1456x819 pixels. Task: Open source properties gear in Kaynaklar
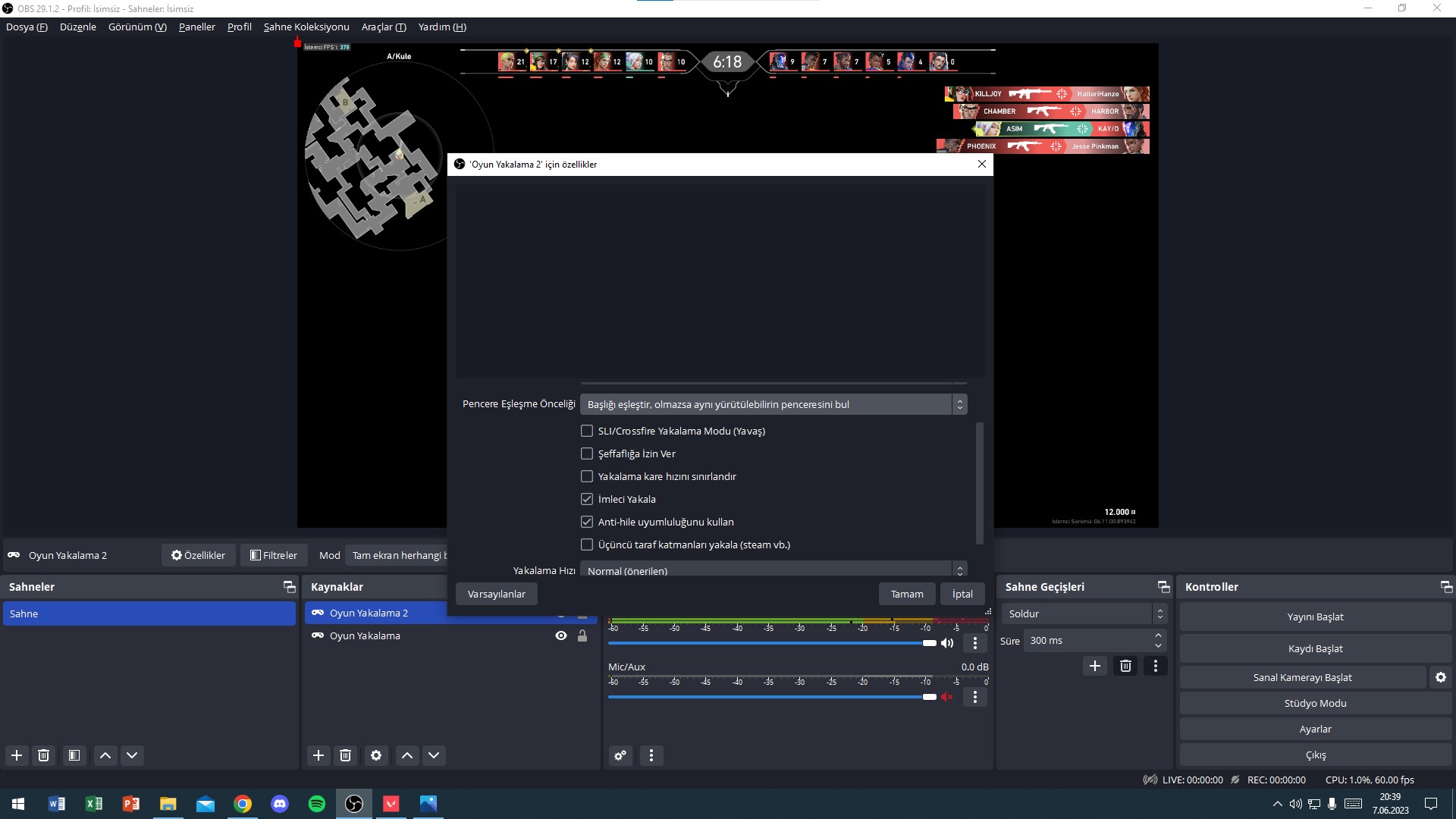pos(376,755)
